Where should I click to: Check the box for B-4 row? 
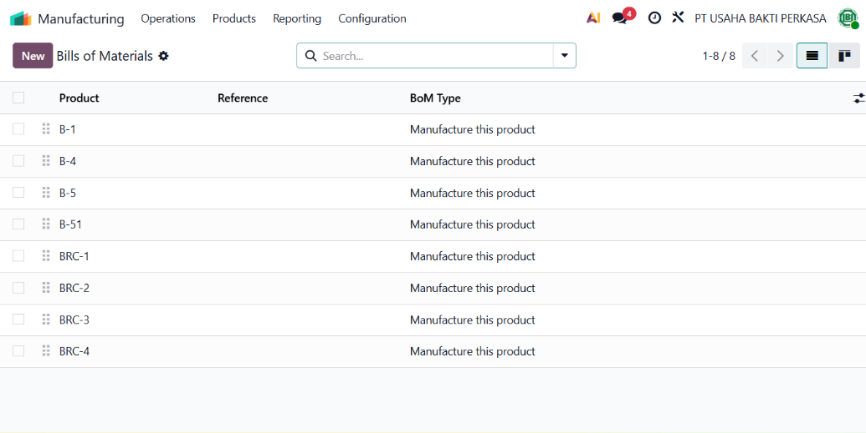tap(18, 161)
